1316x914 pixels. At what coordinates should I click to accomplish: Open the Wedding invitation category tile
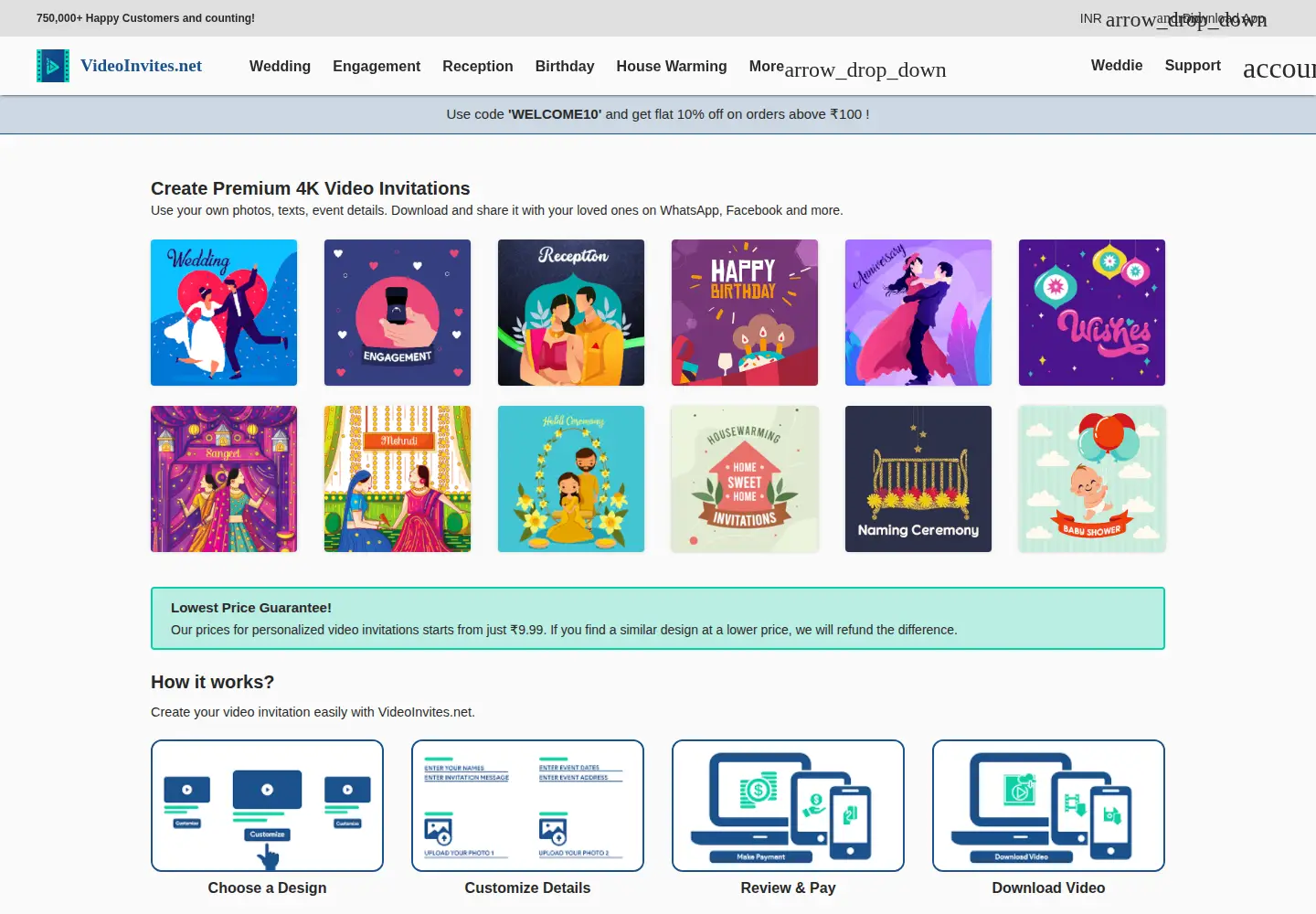(224, 313)
